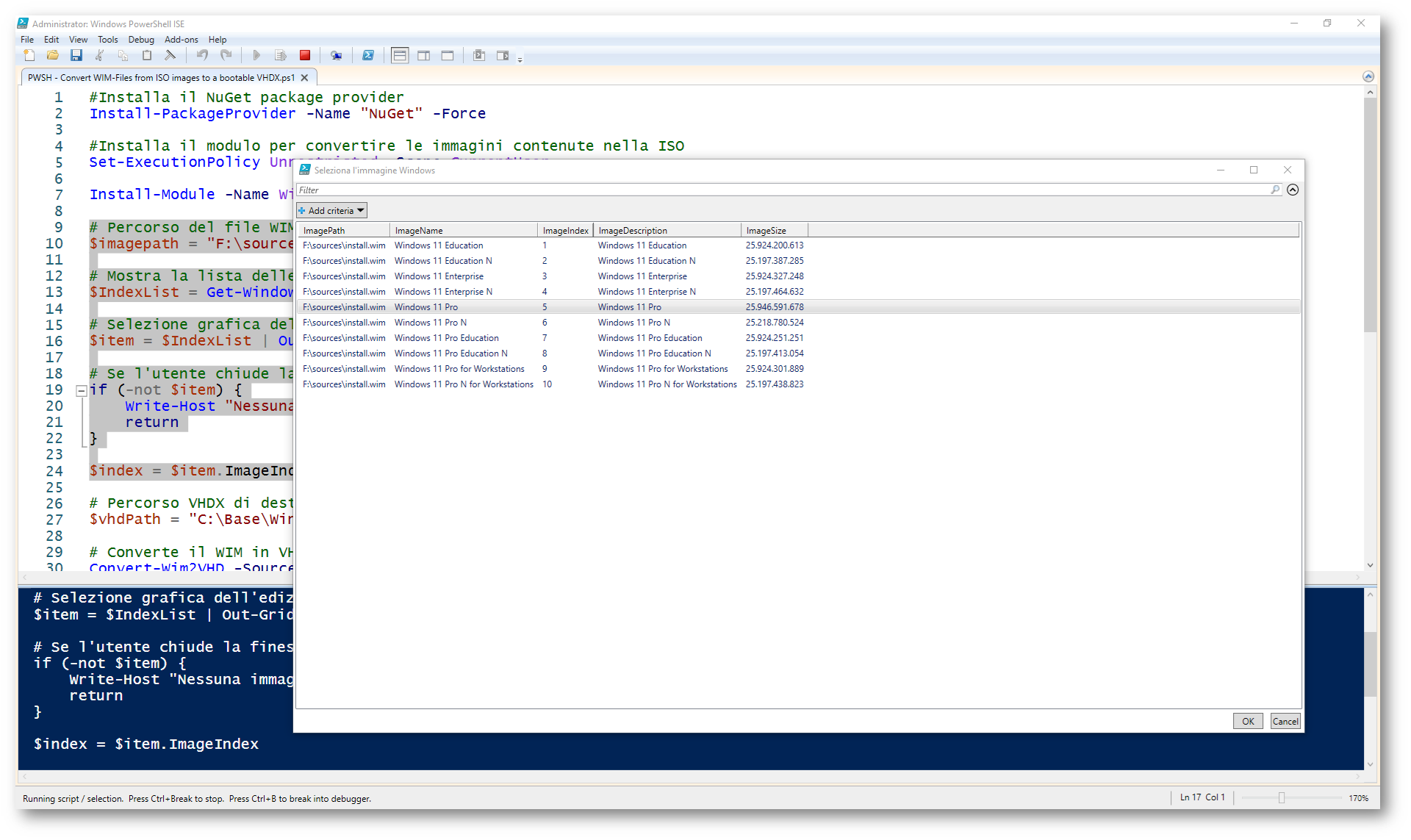Screen dimensions: 1411x840
Task: Click the magnifier search icon in Filter box
Action: tap(1275, 190)
